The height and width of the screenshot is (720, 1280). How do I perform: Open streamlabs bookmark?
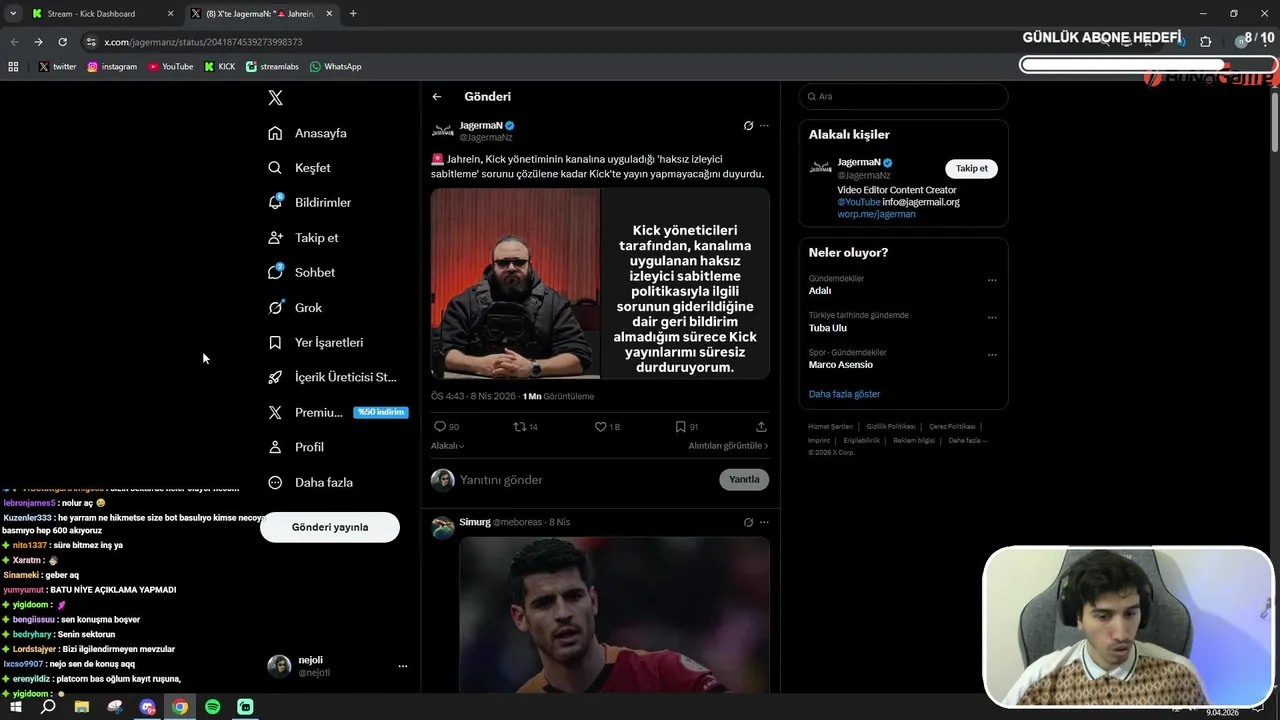click(273, 67)
